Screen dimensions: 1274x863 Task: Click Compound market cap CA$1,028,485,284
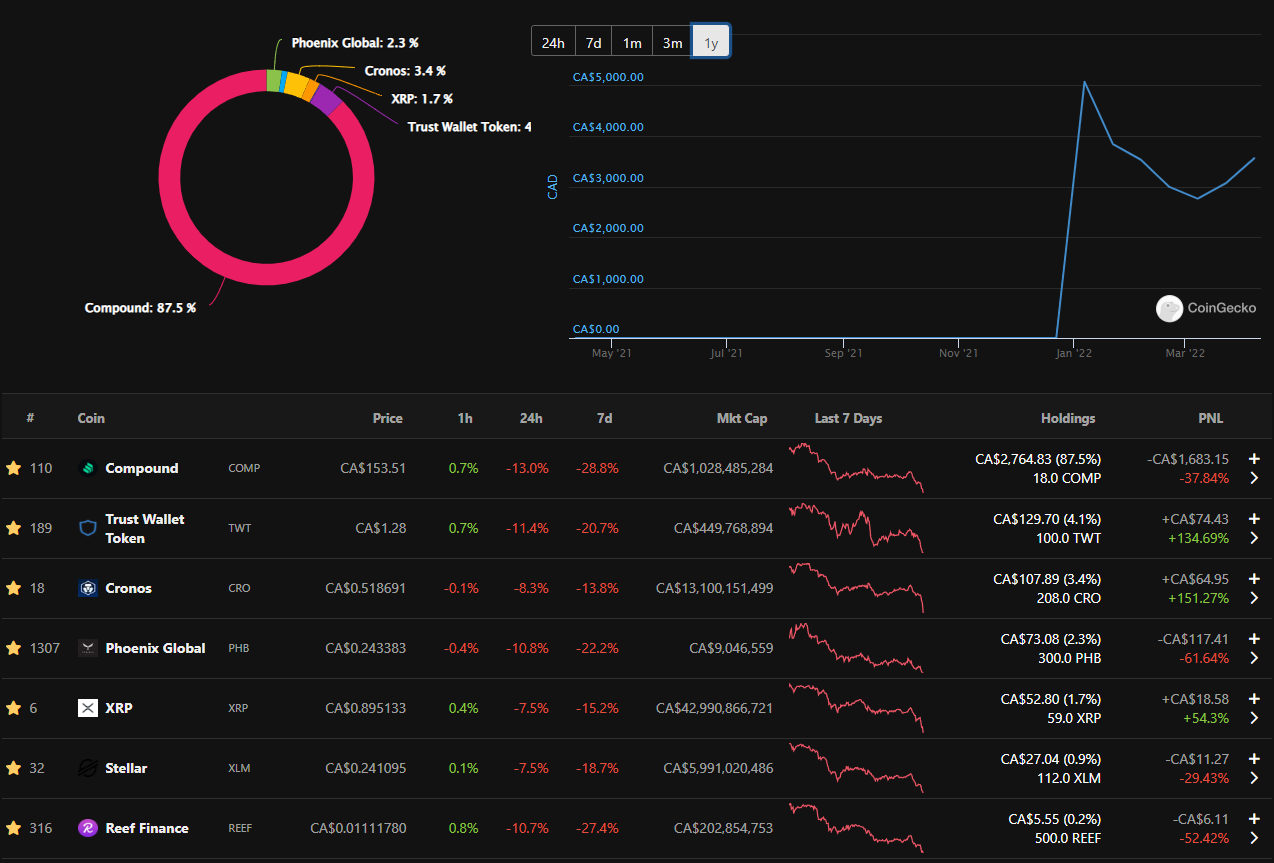tap(718, 468)
